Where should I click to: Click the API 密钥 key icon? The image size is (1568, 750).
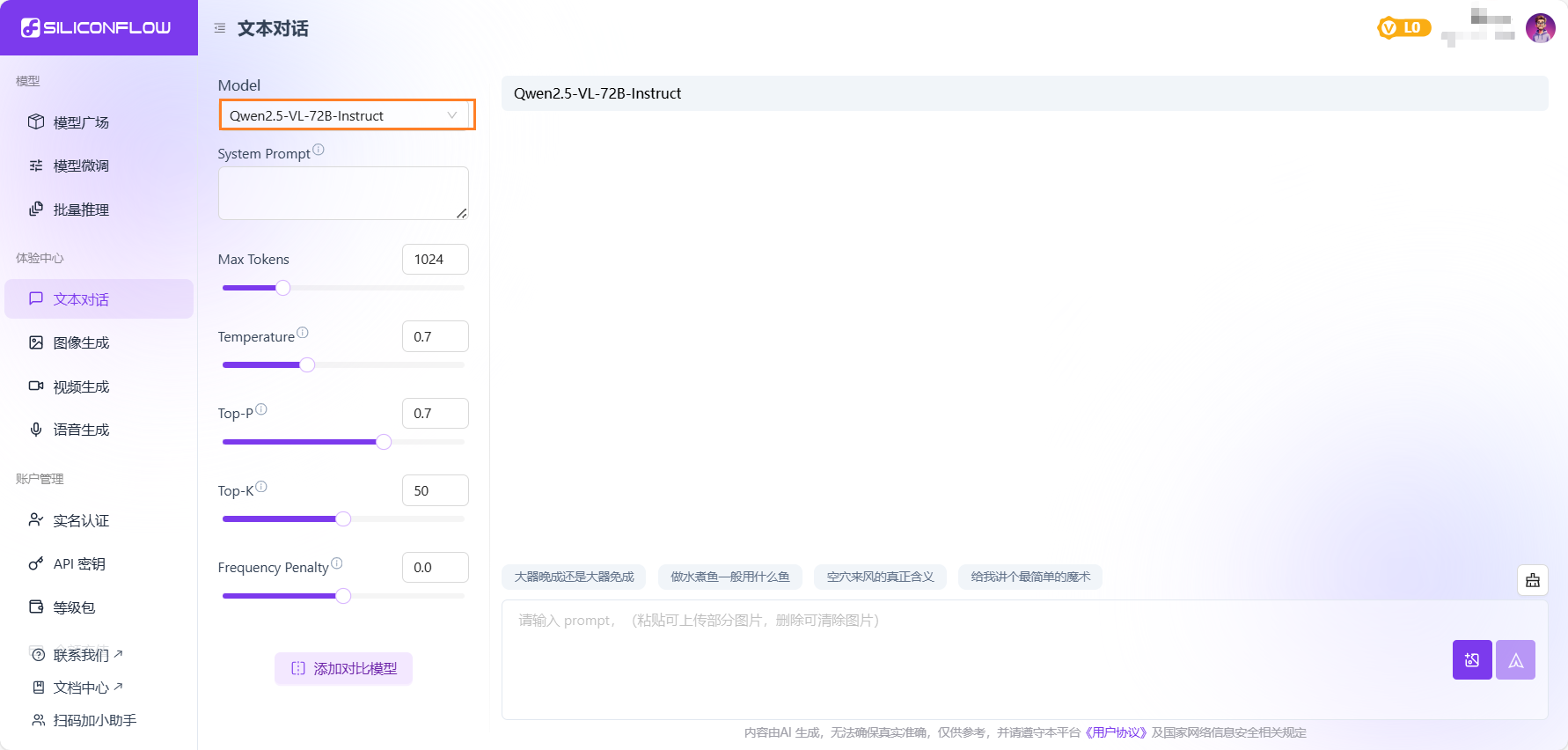[x=36, y=563]
